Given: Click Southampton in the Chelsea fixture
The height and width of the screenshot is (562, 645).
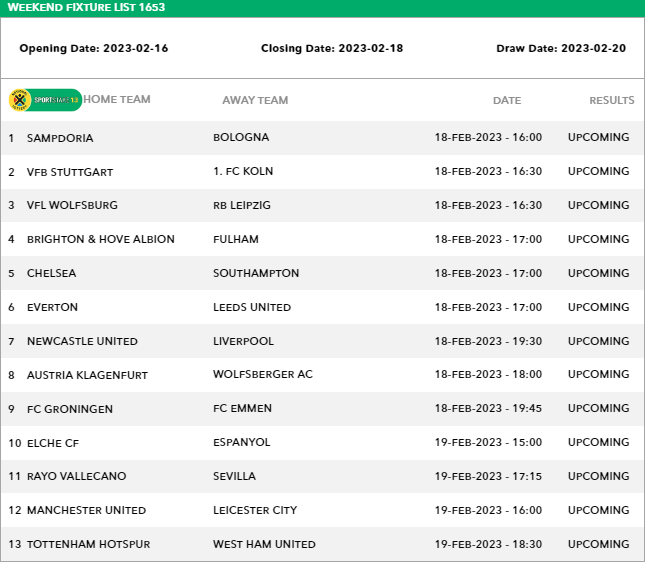Looking at the screenshot, I should (256, 273).
